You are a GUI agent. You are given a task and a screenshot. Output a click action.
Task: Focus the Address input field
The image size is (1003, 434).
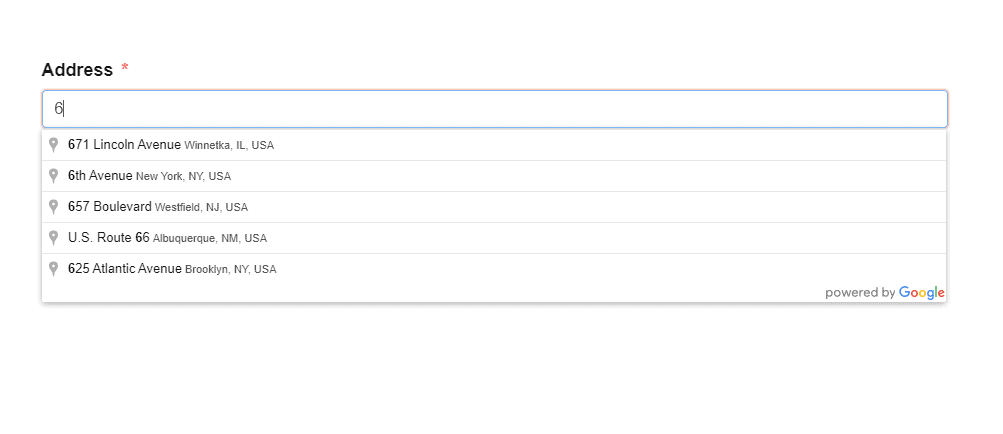click(x=494, y=109)
